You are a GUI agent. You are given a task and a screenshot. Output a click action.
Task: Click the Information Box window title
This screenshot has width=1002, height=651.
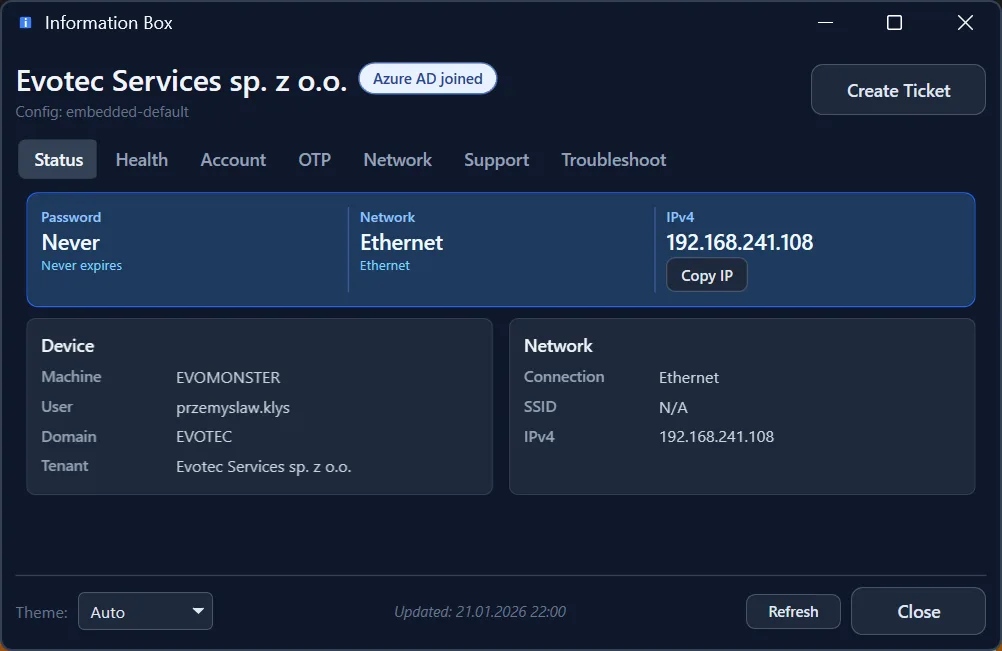click(x=109, y=23)
